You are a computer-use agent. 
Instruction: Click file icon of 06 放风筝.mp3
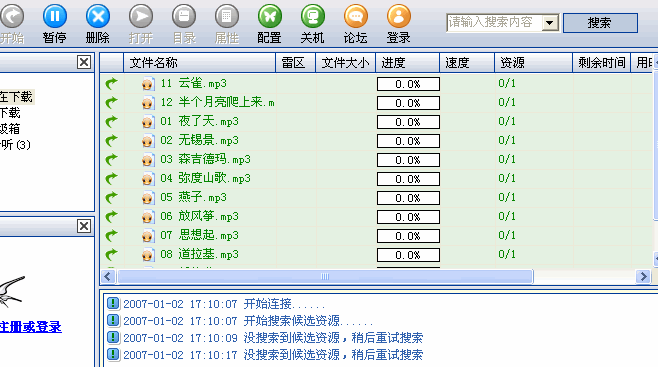click(x=147, y=216)
